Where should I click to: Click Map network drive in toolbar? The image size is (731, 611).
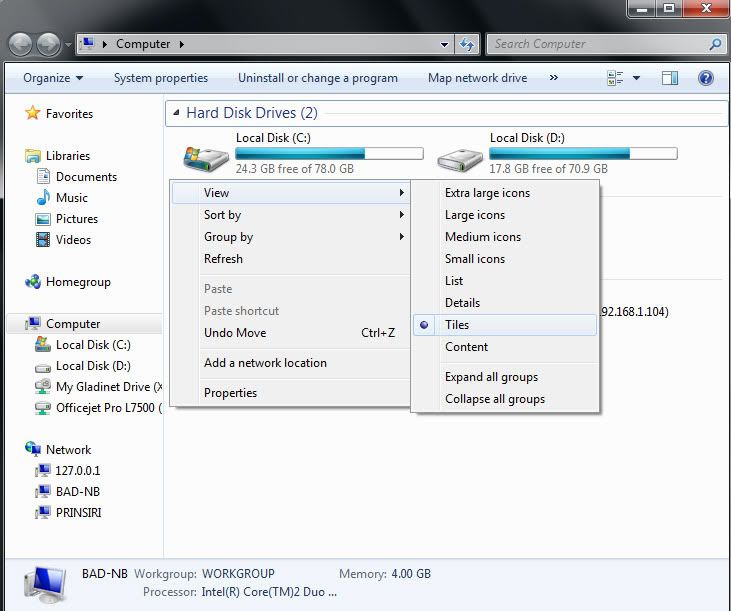click(477, 78)
